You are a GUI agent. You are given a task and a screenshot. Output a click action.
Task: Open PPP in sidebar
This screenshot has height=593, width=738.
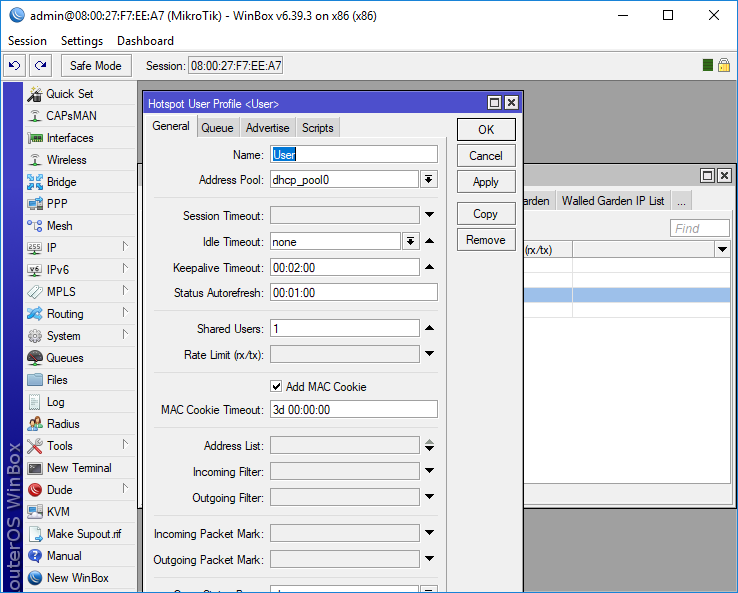[x=80, y=204]
